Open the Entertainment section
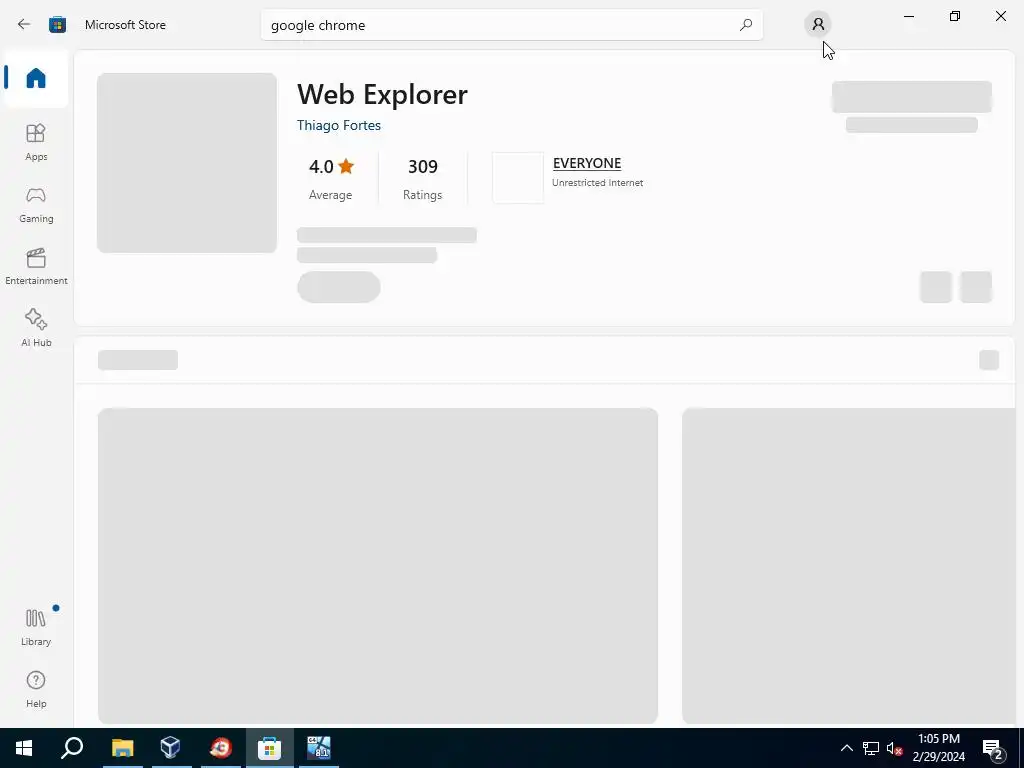Viewport: 1024px width, 768px height. click(x=36, y=266)
